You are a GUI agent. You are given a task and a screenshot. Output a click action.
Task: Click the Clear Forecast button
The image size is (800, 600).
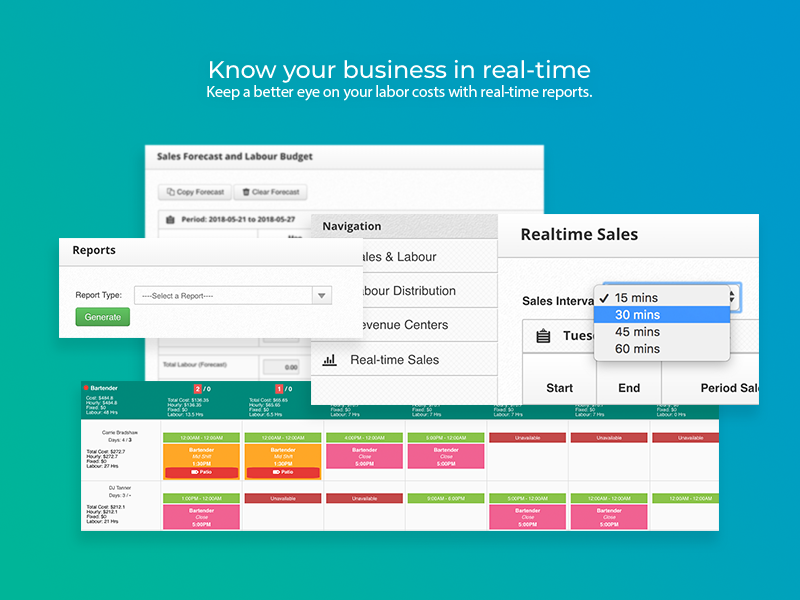click(x=270, y=192)
